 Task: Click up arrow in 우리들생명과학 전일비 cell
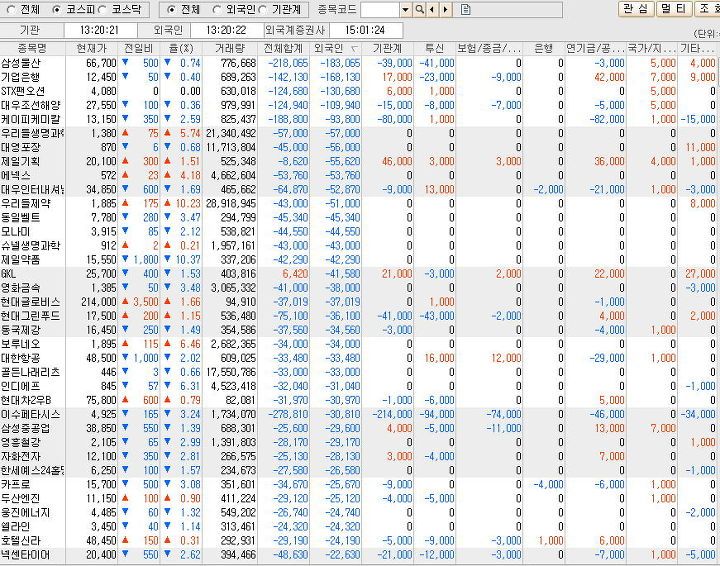coord(125,133)
